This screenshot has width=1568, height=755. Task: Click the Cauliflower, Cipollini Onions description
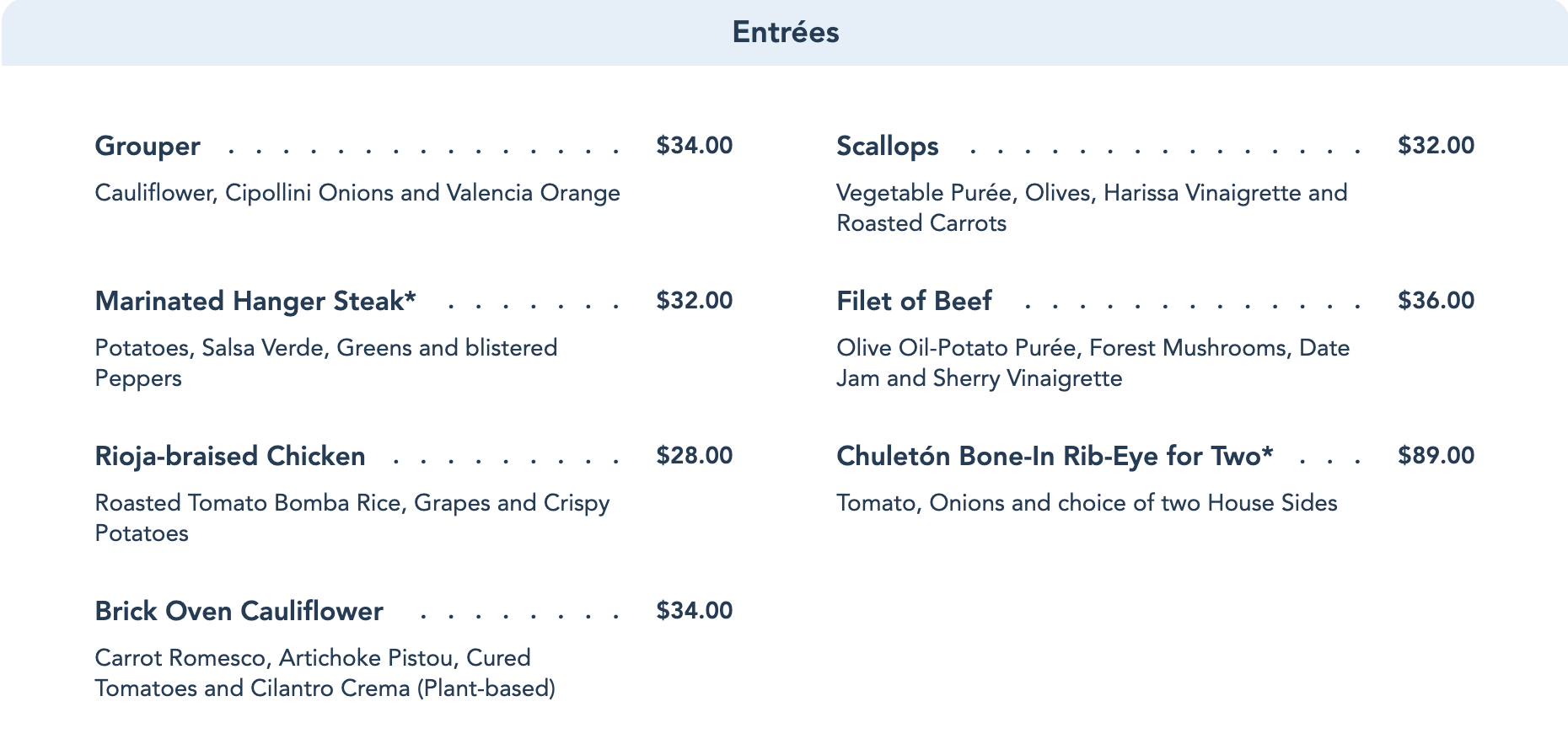point(357,193)
